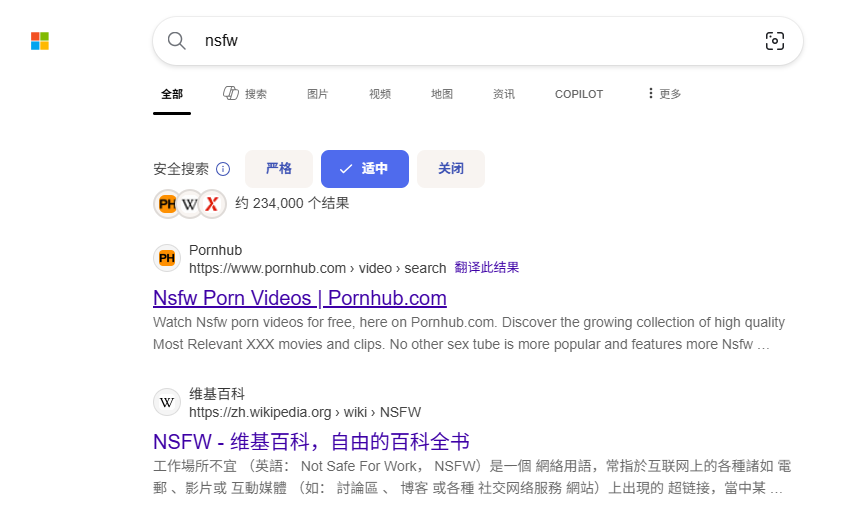
Task: Click the 工作場所不宜 snippet text
Action: [x=472, y=477]
